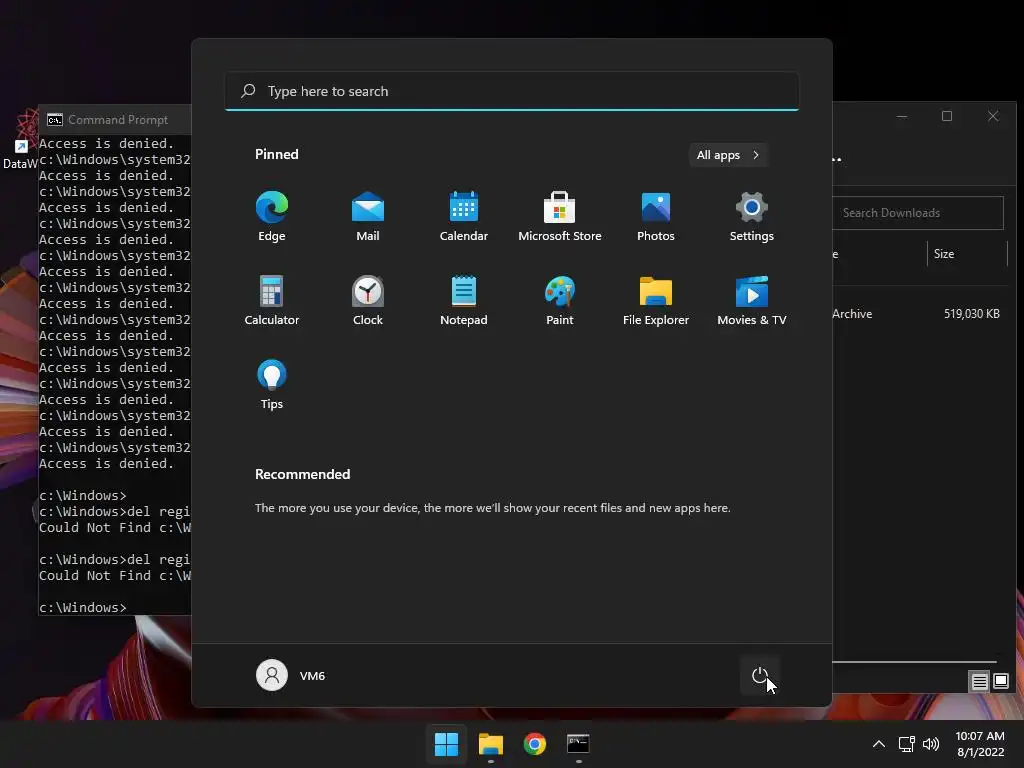Open the Tips app
This screenshot has width=1024, height=768.
(x=272, y=384)
